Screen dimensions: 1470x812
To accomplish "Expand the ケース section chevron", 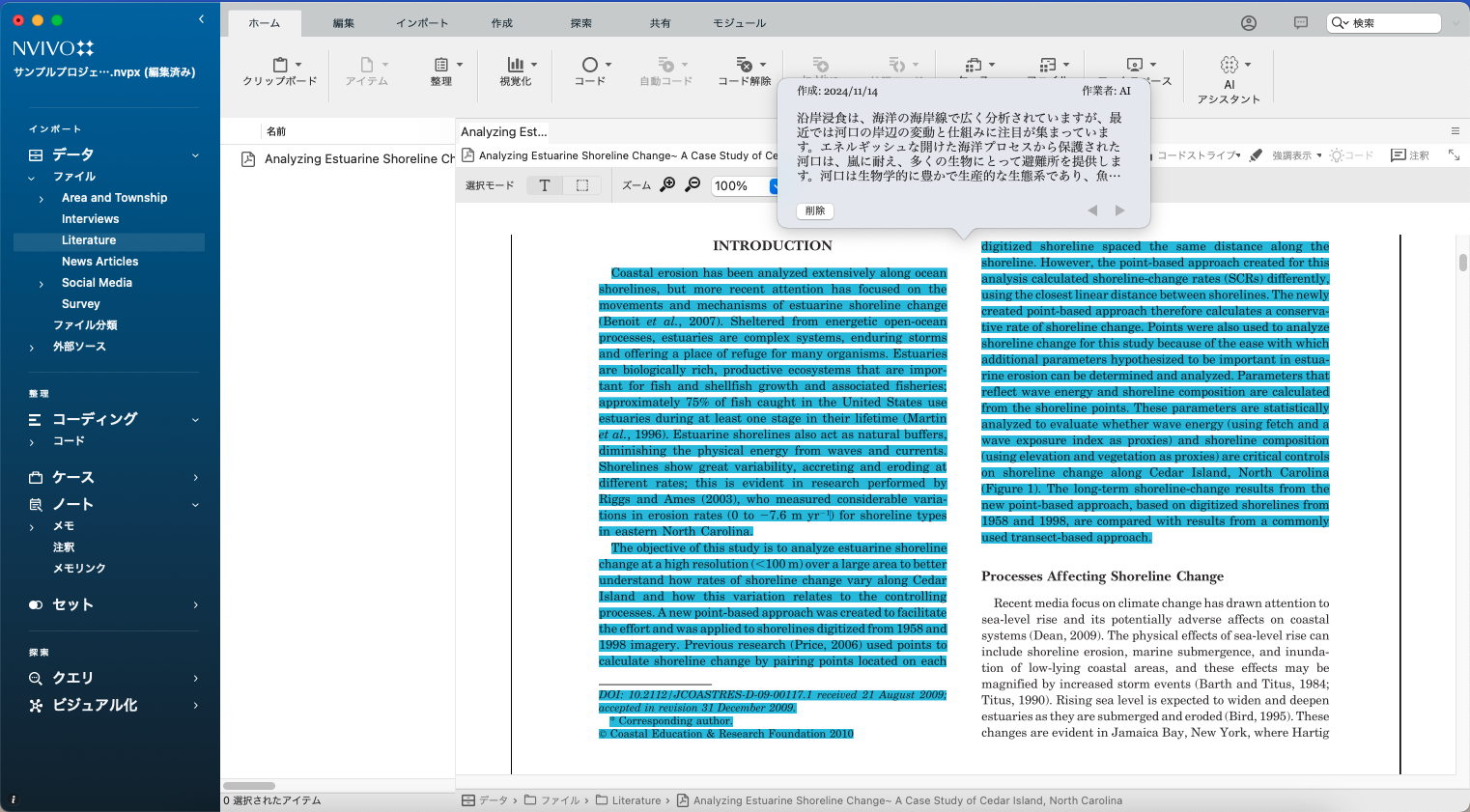I will pyautogui.click(x=195, y=478).
